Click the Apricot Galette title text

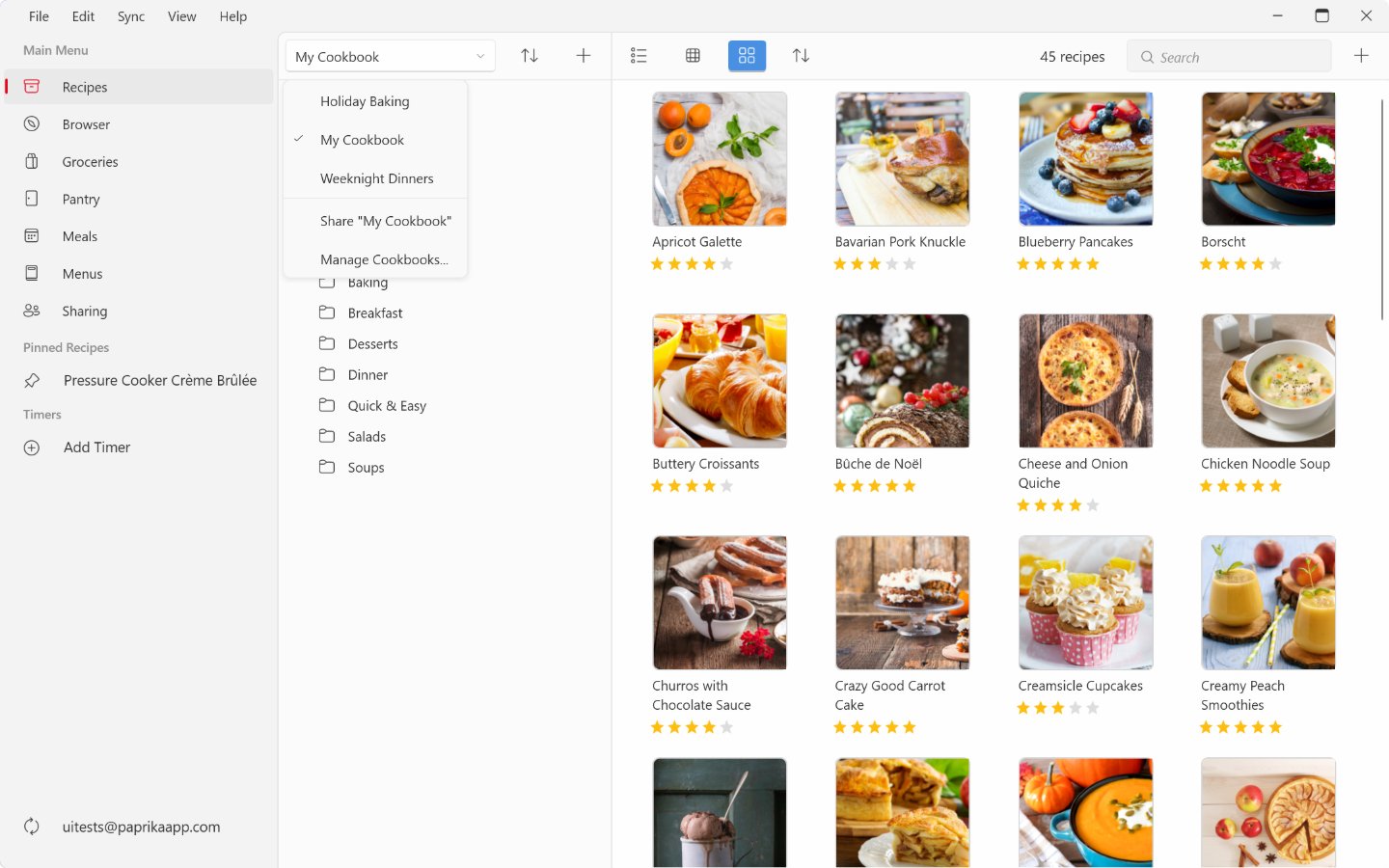pos(697,242)
